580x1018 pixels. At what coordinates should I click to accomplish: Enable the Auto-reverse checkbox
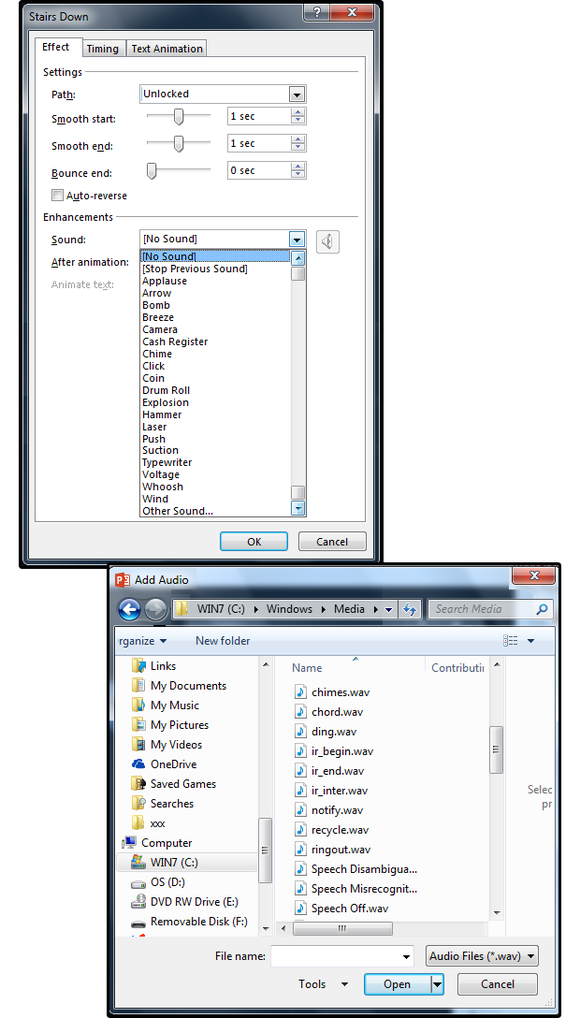point(57,195)
